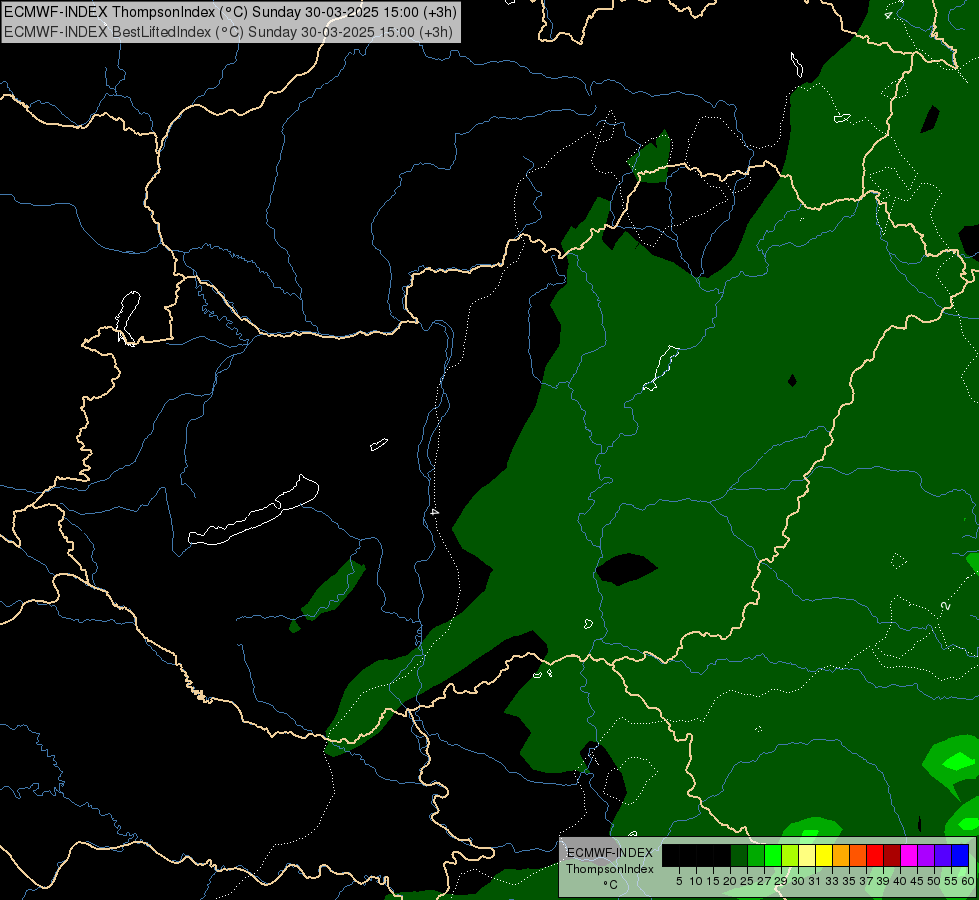Click legend scale value 40
The height and width of the screenshot is (900, 979).
pyautogui.click(x=900, y=881)
